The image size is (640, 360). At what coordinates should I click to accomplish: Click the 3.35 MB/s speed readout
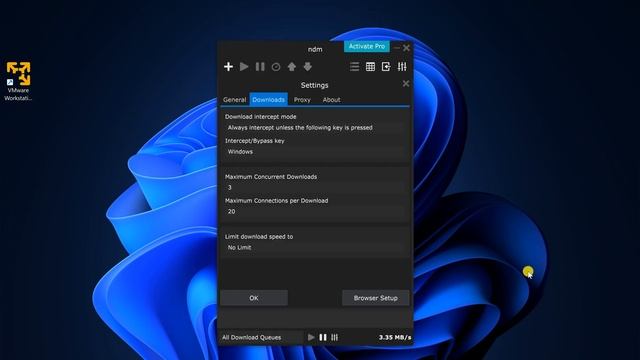click(x=395, y=338)
